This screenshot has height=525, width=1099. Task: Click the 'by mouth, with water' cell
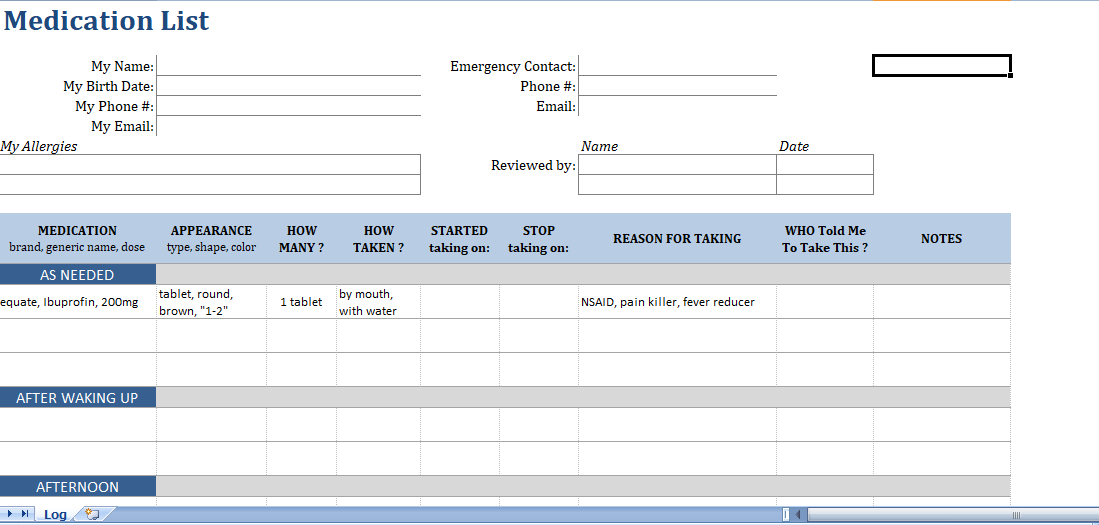click(378, 302)
